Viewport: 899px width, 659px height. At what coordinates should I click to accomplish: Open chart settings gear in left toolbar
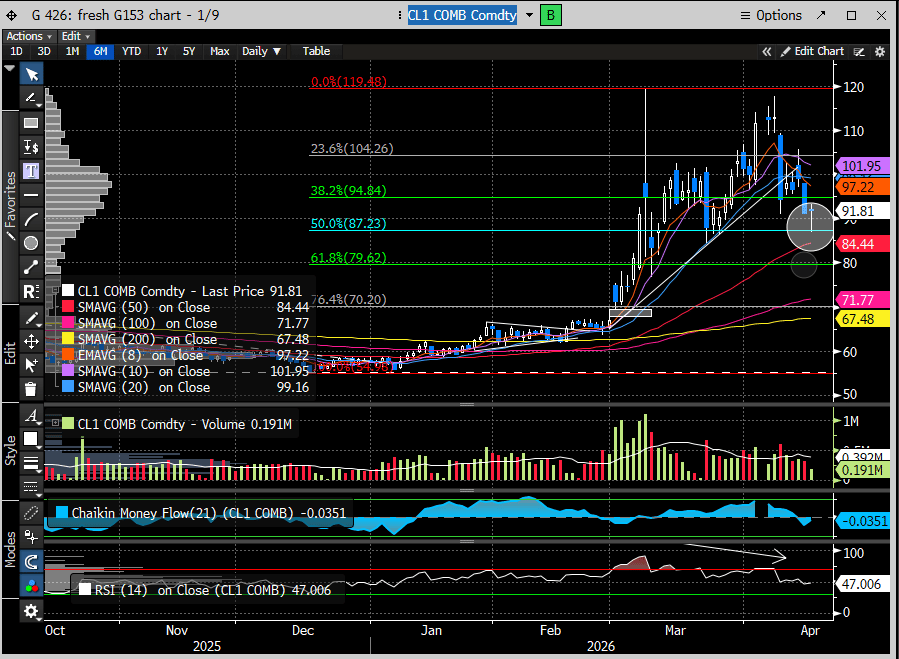click(31, 611)
